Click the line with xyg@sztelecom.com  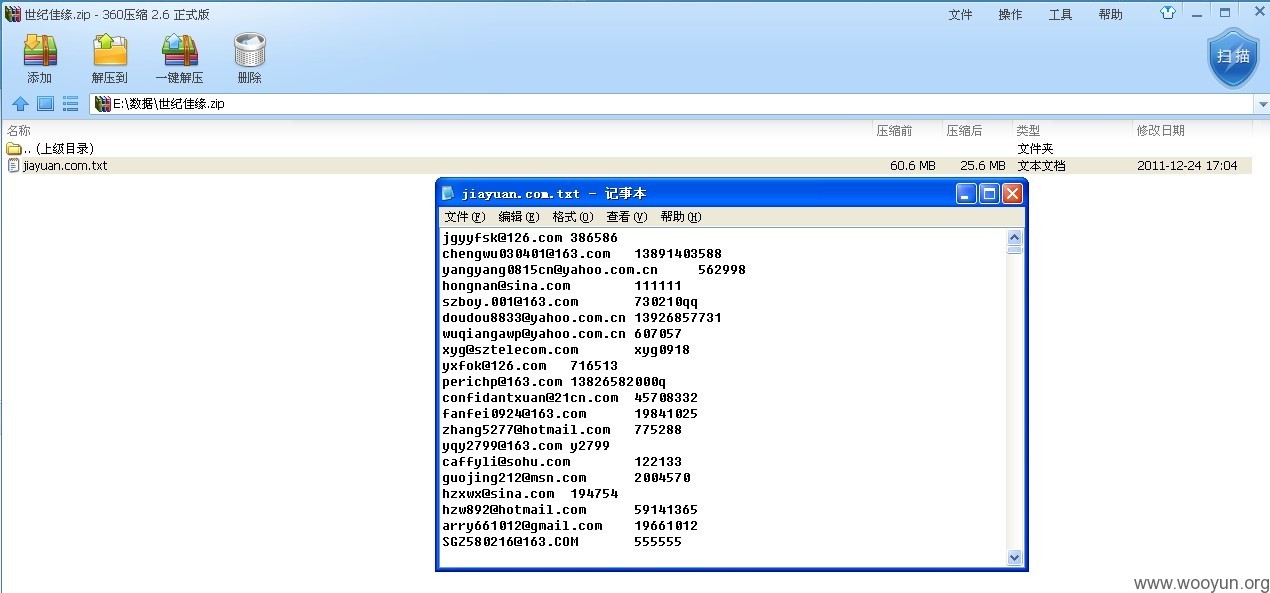click(x=566, y=350)
